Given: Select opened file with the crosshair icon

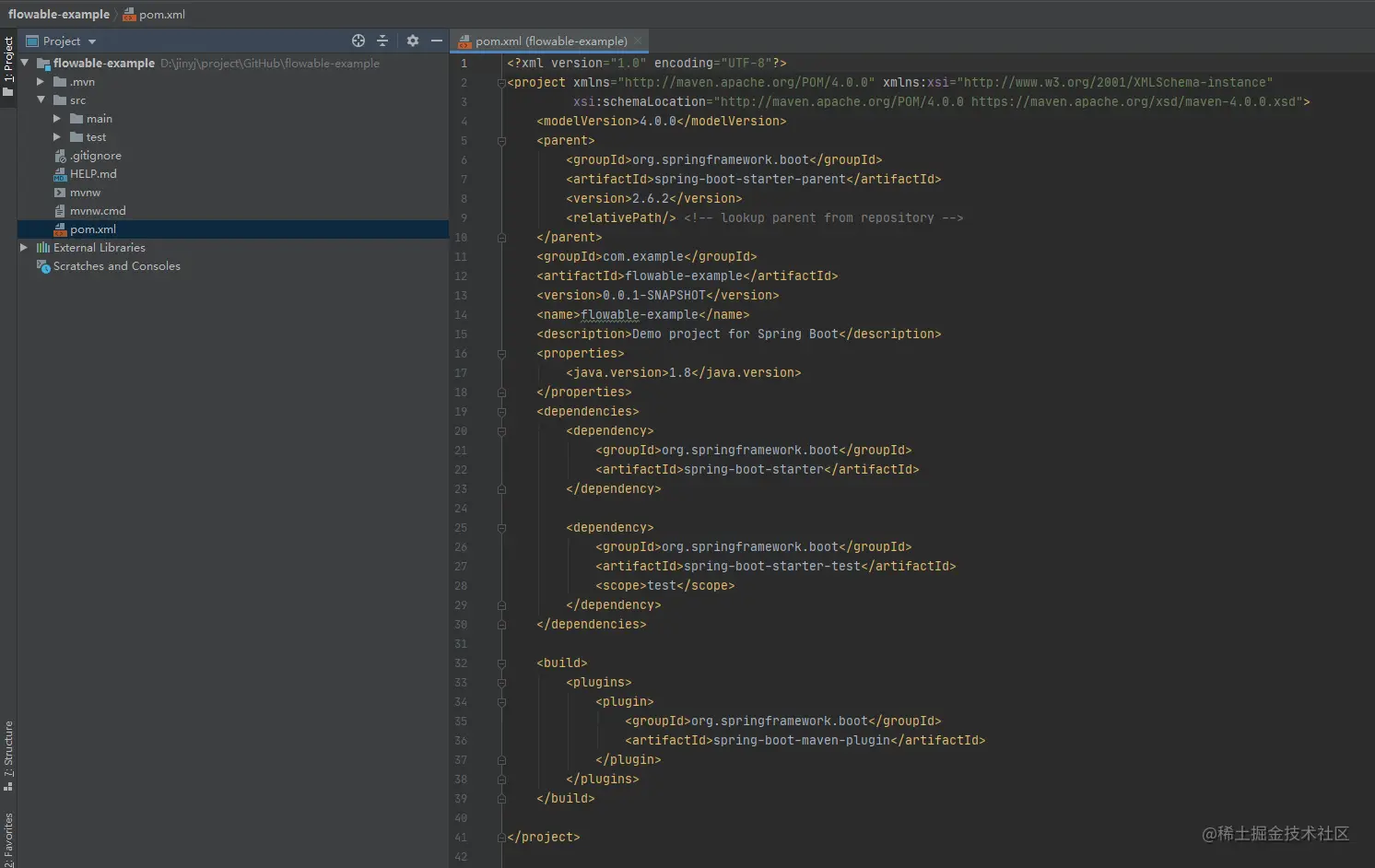Looking at the screenshot, I should pos(358,41).
